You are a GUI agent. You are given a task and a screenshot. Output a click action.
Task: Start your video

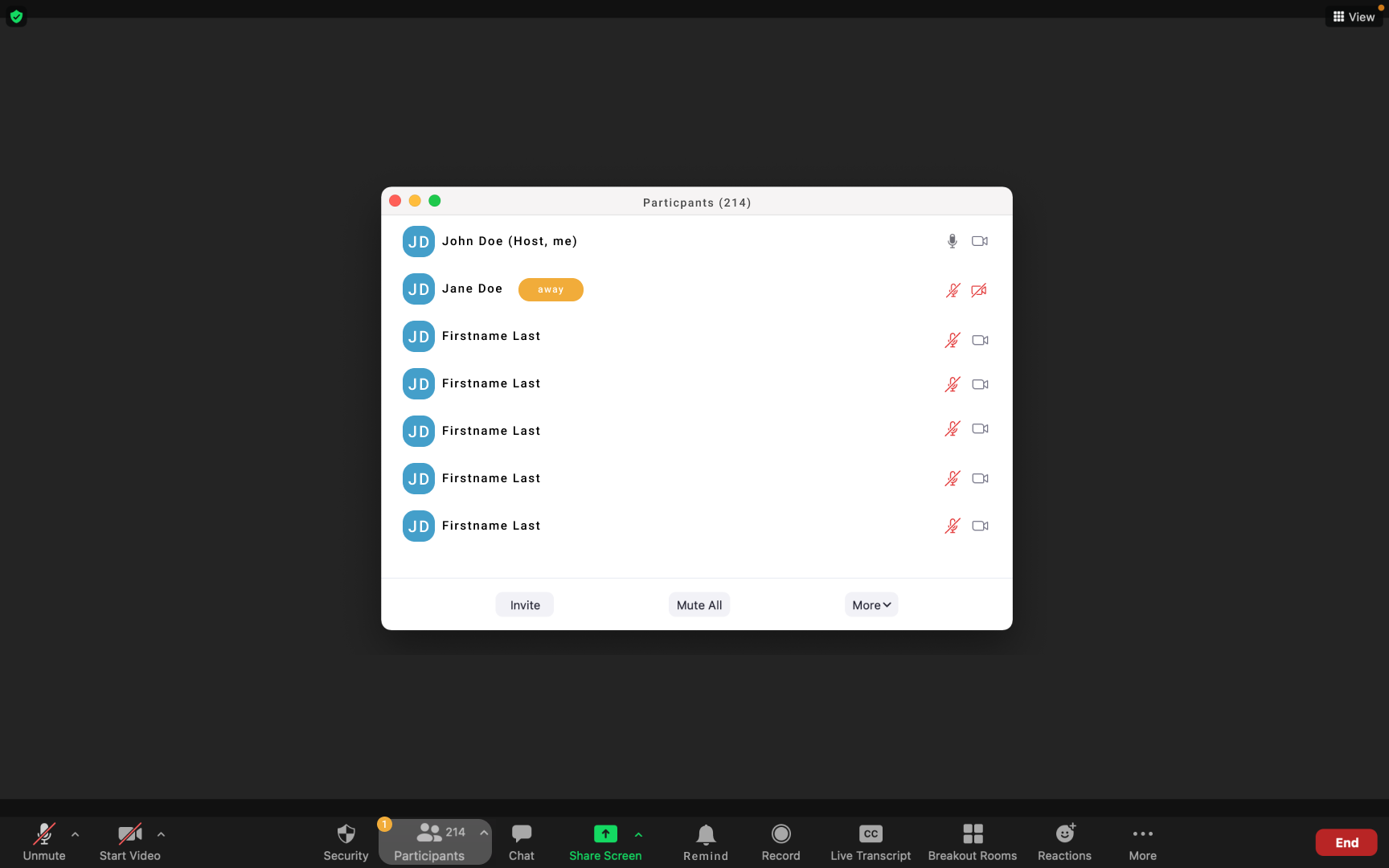point(130,841)
